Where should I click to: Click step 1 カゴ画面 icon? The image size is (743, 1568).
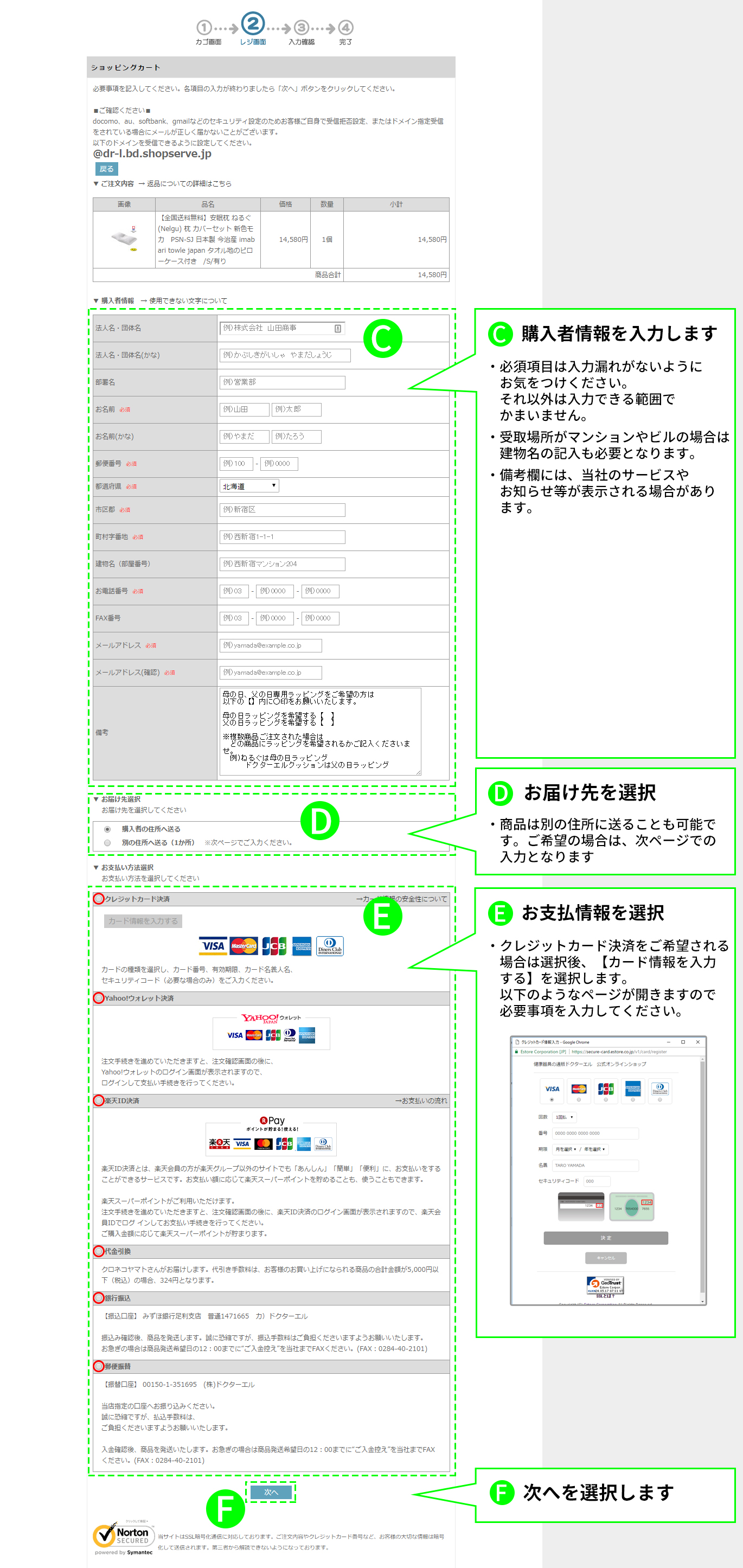point(204,28)
